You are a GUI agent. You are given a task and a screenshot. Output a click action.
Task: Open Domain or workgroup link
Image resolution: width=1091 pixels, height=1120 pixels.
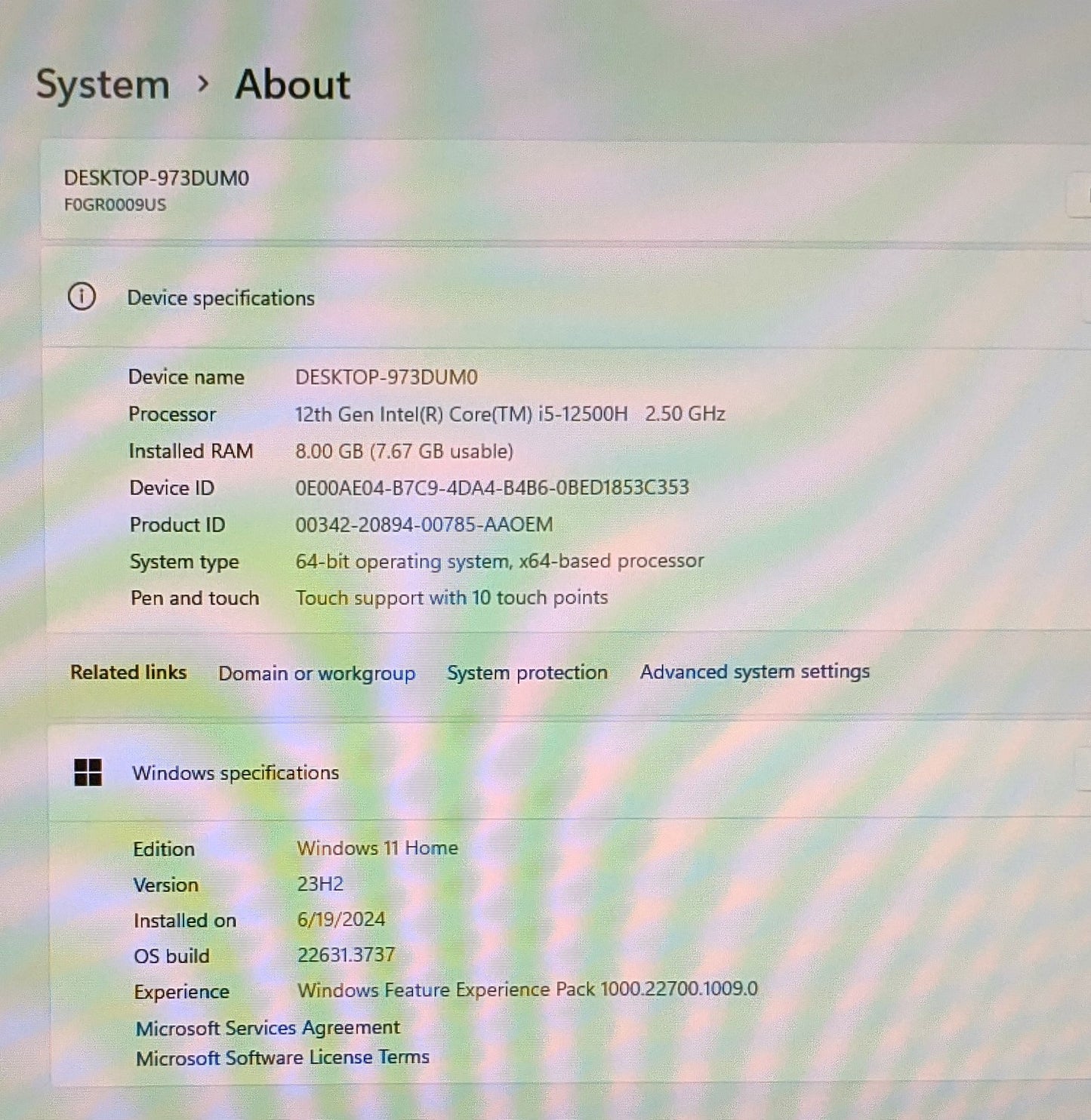(316, 672)
